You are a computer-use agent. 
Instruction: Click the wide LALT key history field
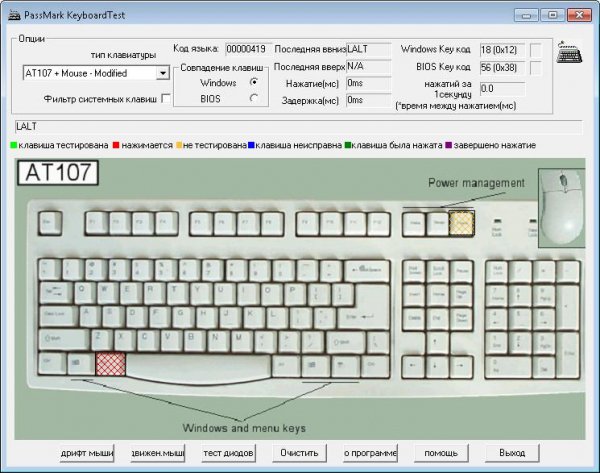click(x=298, y=127)
